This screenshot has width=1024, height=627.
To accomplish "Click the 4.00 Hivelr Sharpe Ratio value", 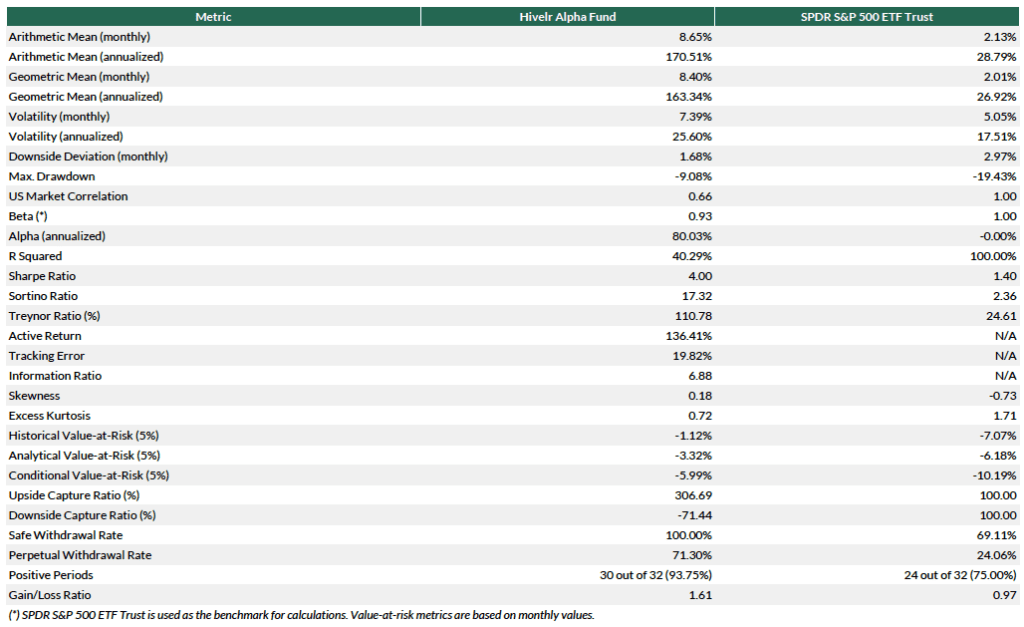I will pyautogui.click(x=700, y=276).
